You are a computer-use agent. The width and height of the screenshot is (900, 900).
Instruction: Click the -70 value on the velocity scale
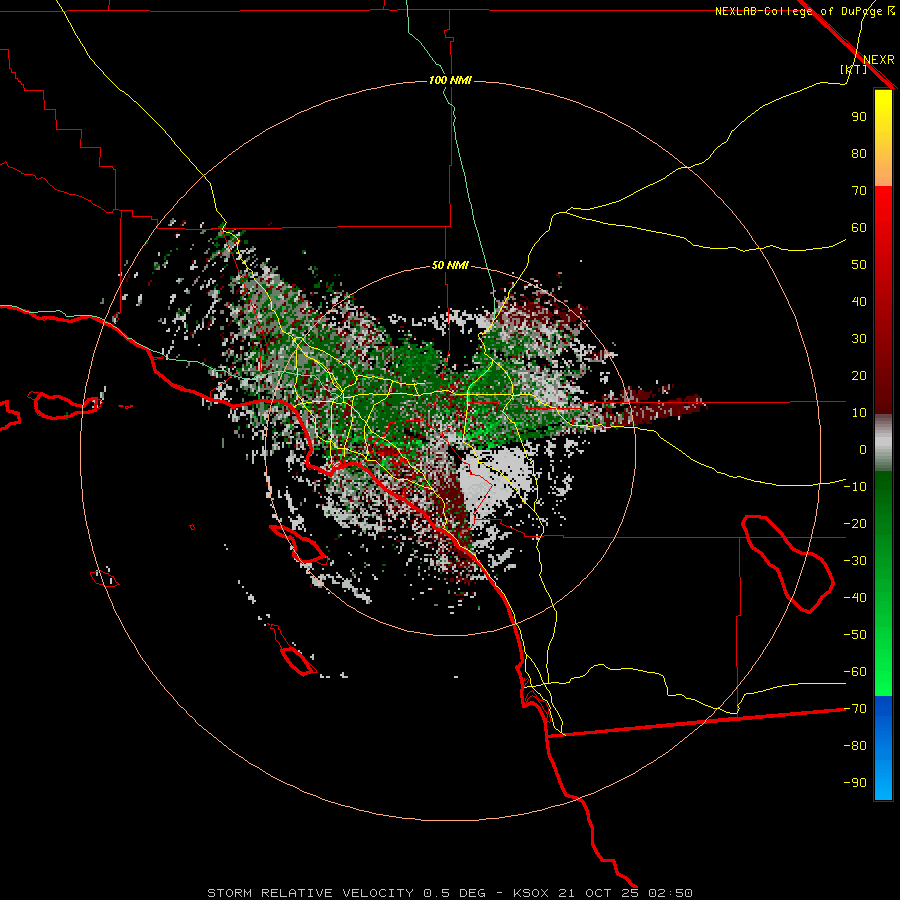click(855, 709)
